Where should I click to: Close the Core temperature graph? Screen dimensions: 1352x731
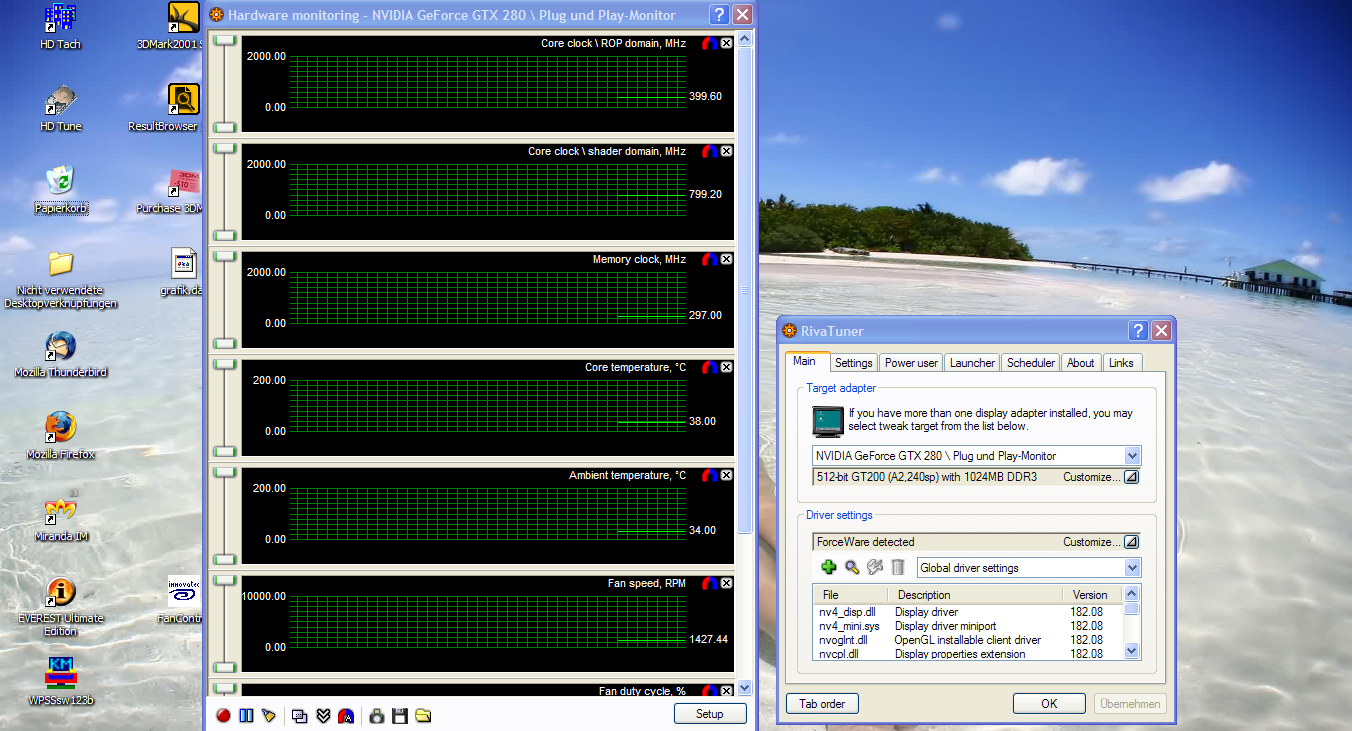pyautogui.click(x=727, y=367)
